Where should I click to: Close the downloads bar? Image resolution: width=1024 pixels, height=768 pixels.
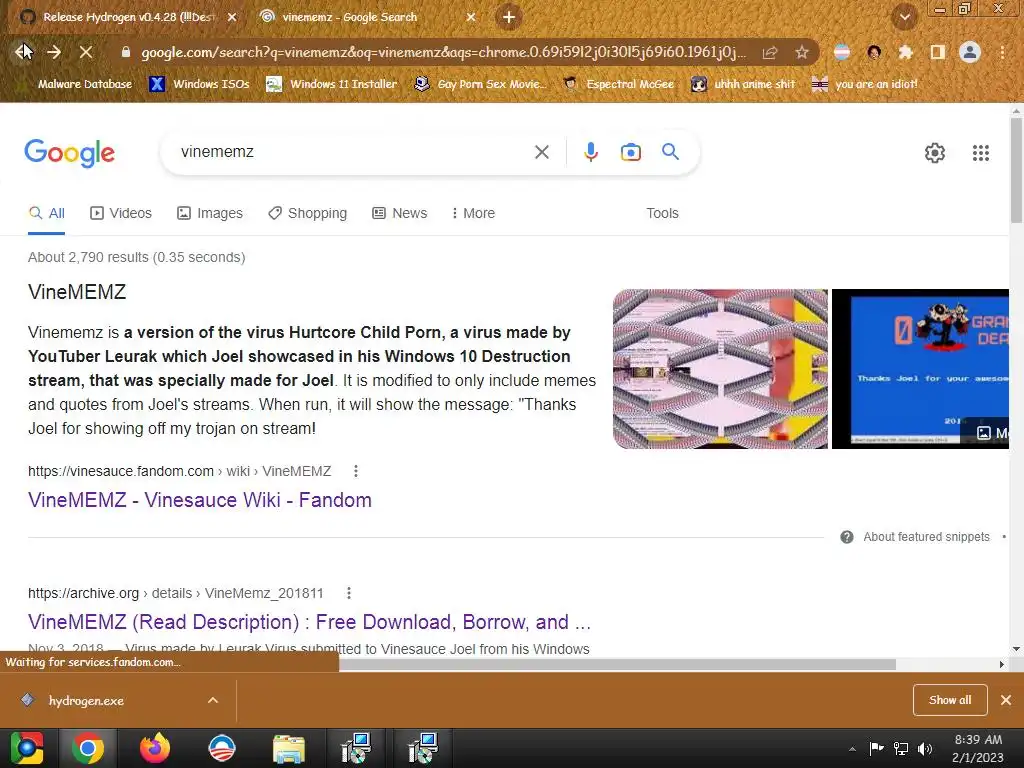[1006, 700]
